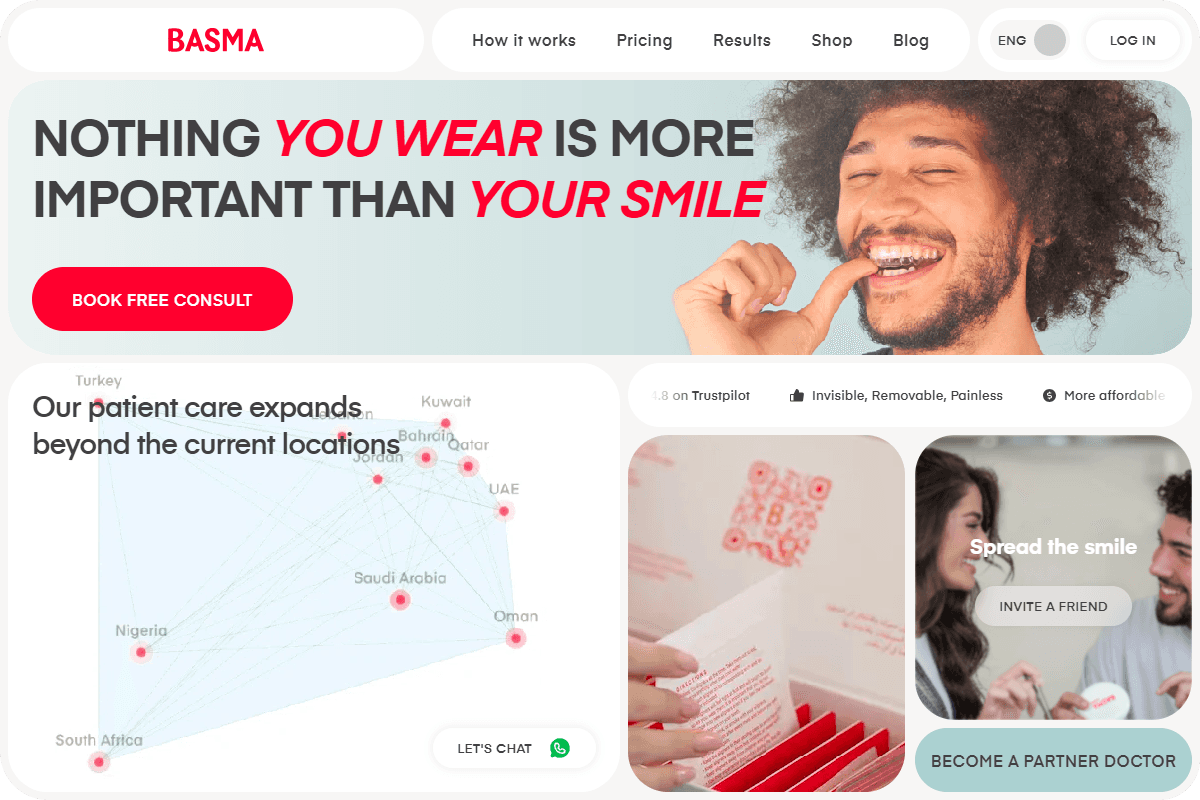Viewport: 1200px width, 800px height.
Task: Open the Shop link
Action: click(x=832, y=40)
